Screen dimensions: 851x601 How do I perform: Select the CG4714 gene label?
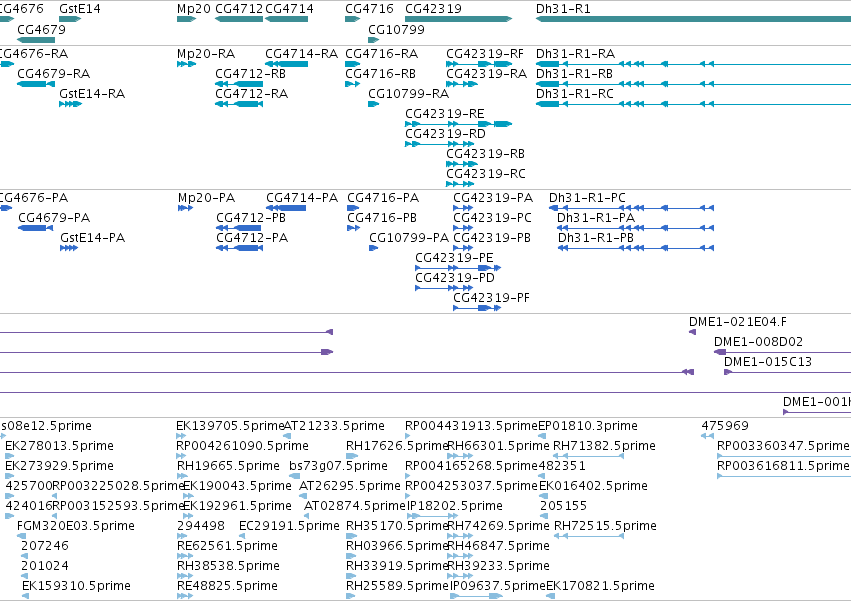tap(289, 9)
